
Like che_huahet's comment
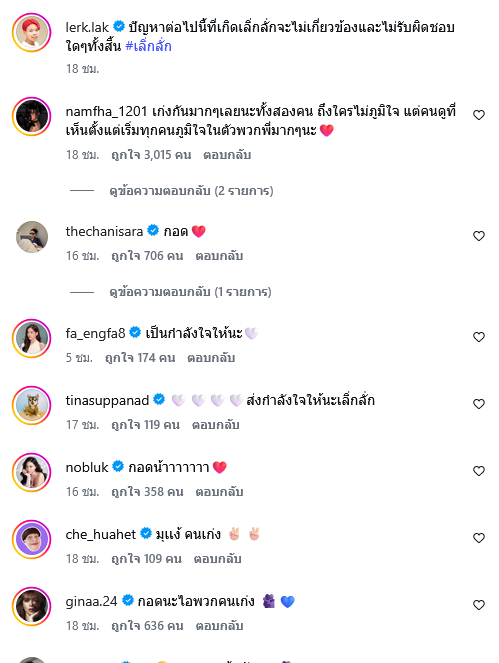coord(479,538)
